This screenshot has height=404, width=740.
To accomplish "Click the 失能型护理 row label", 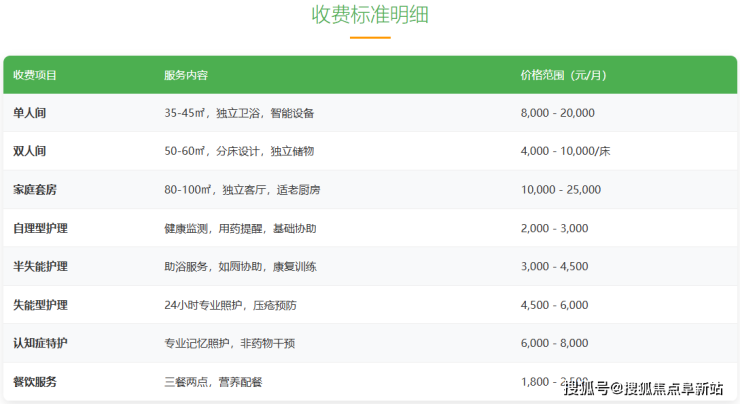I will coord(41,305).
